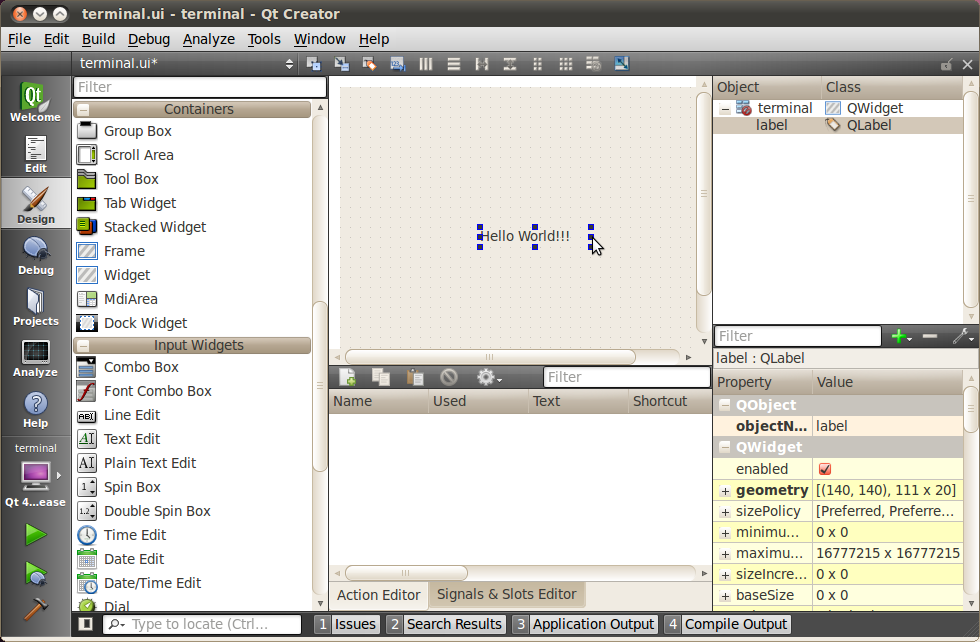Viewport: 980px width, 642px height.
Task: Toggle the sidebar button in status bar
Action: (86, 624)
